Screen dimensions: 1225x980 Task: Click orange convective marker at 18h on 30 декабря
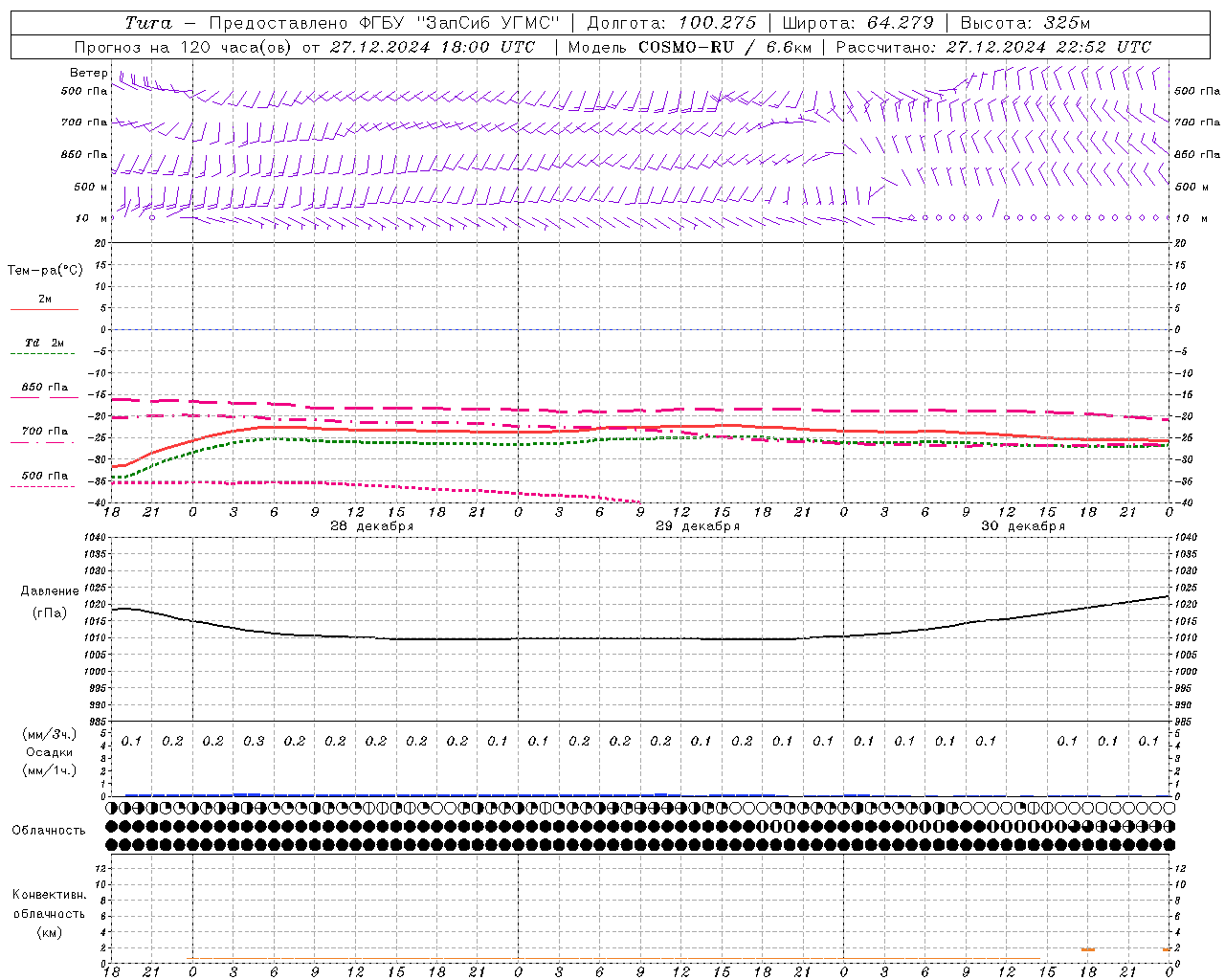tap(1088, 949)
